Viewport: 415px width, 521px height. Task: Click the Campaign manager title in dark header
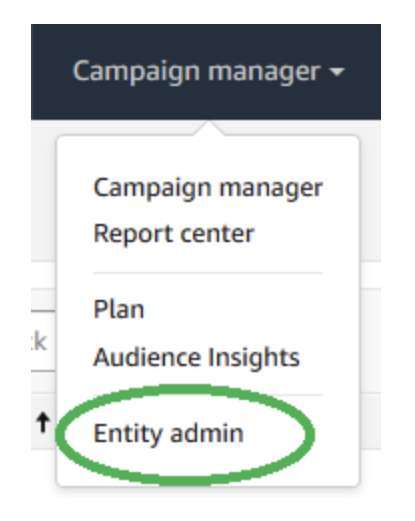[197, 71]
